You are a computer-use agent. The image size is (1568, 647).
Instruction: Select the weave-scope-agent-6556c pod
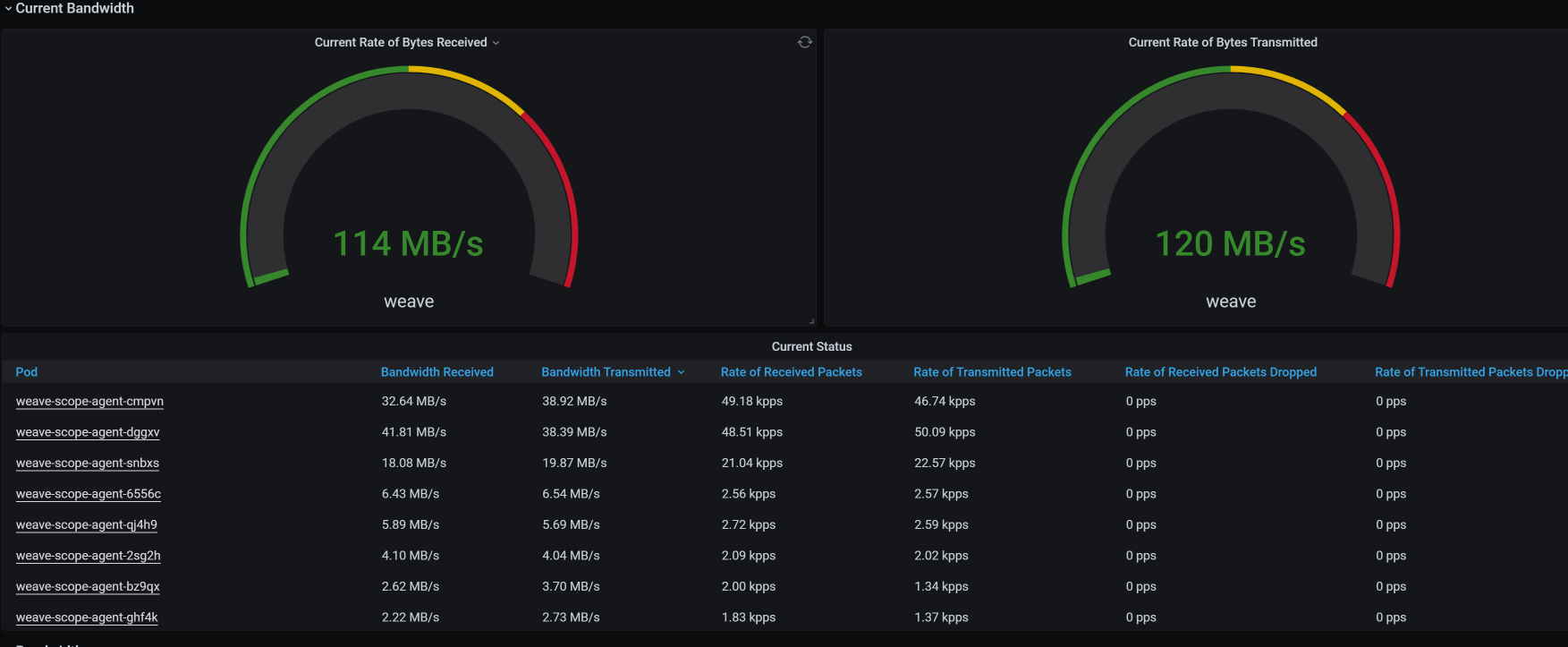click(x=89, y=494)
